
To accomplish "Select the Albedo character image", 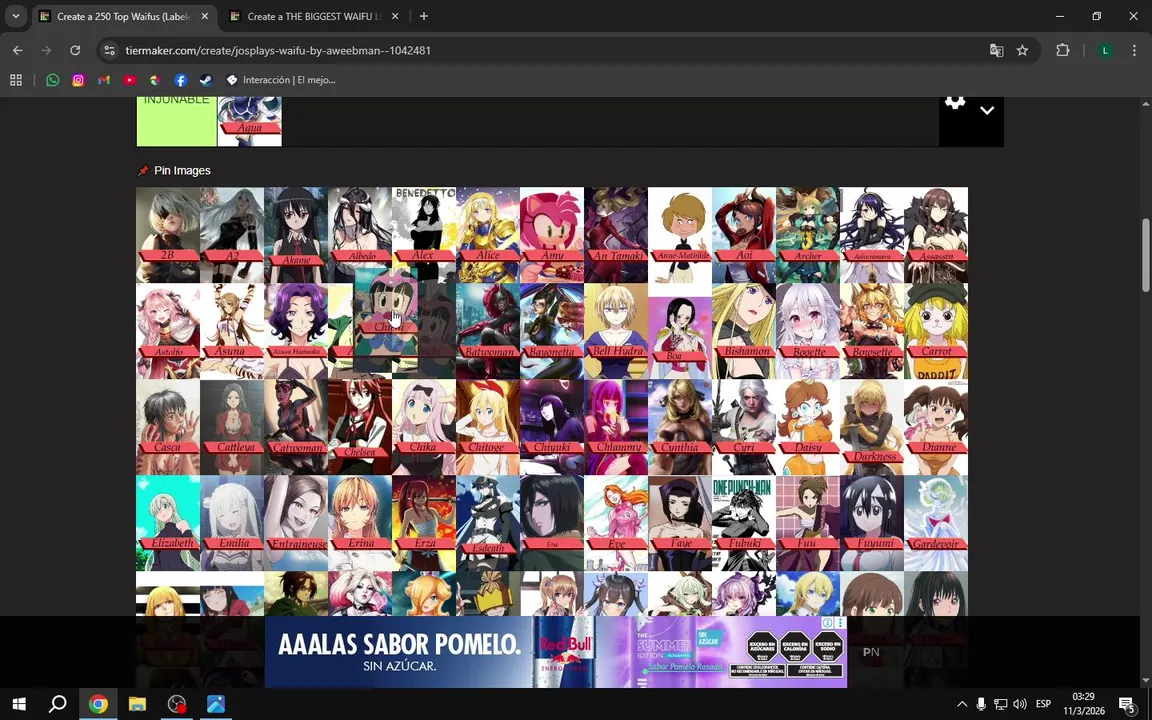I will pyautogui.click(x=360, y=234).
